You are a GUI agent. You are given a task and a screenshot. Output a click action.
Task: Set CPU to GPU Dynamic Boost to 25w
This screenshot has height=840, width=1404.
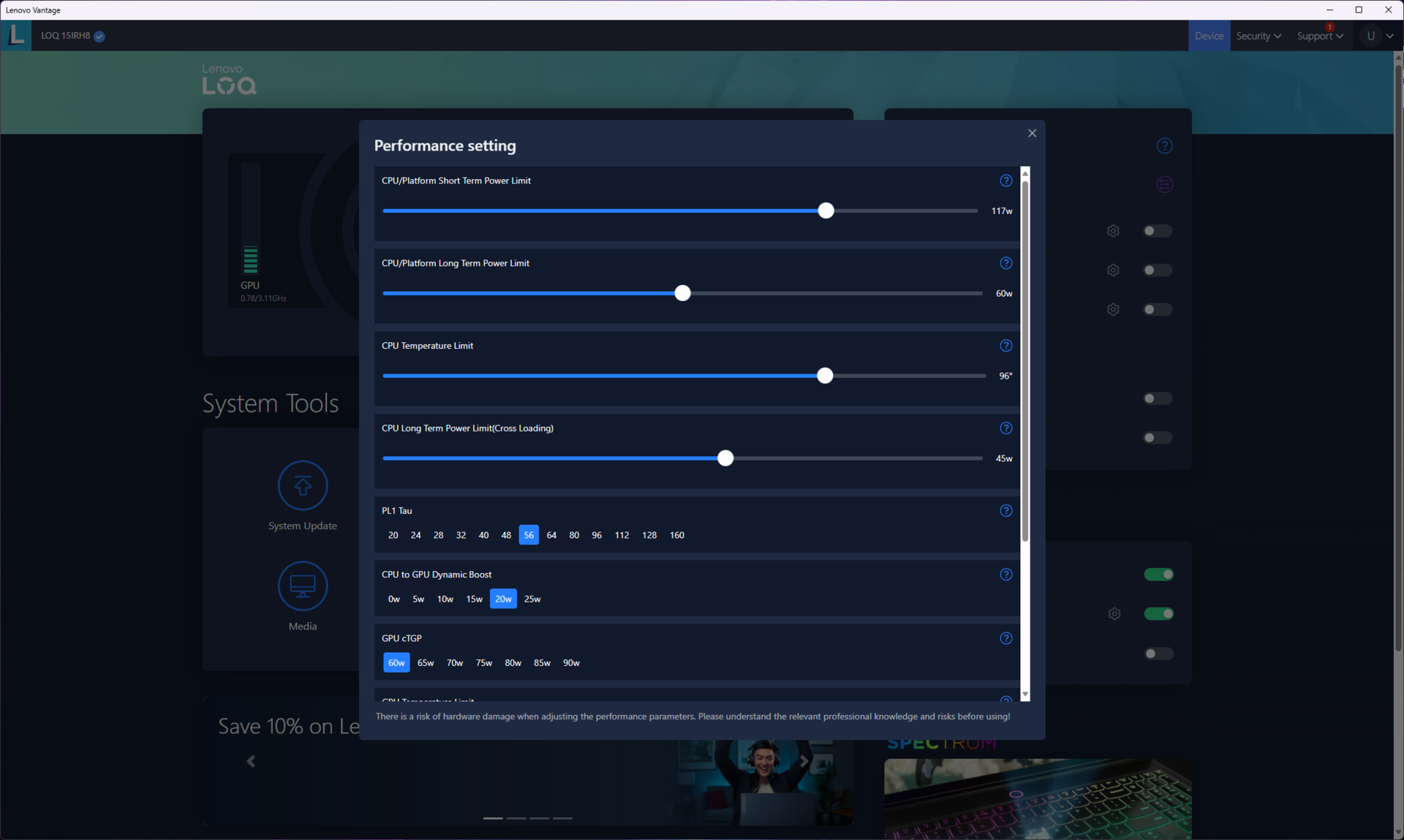pyautogui.click(x=532, y=599)
